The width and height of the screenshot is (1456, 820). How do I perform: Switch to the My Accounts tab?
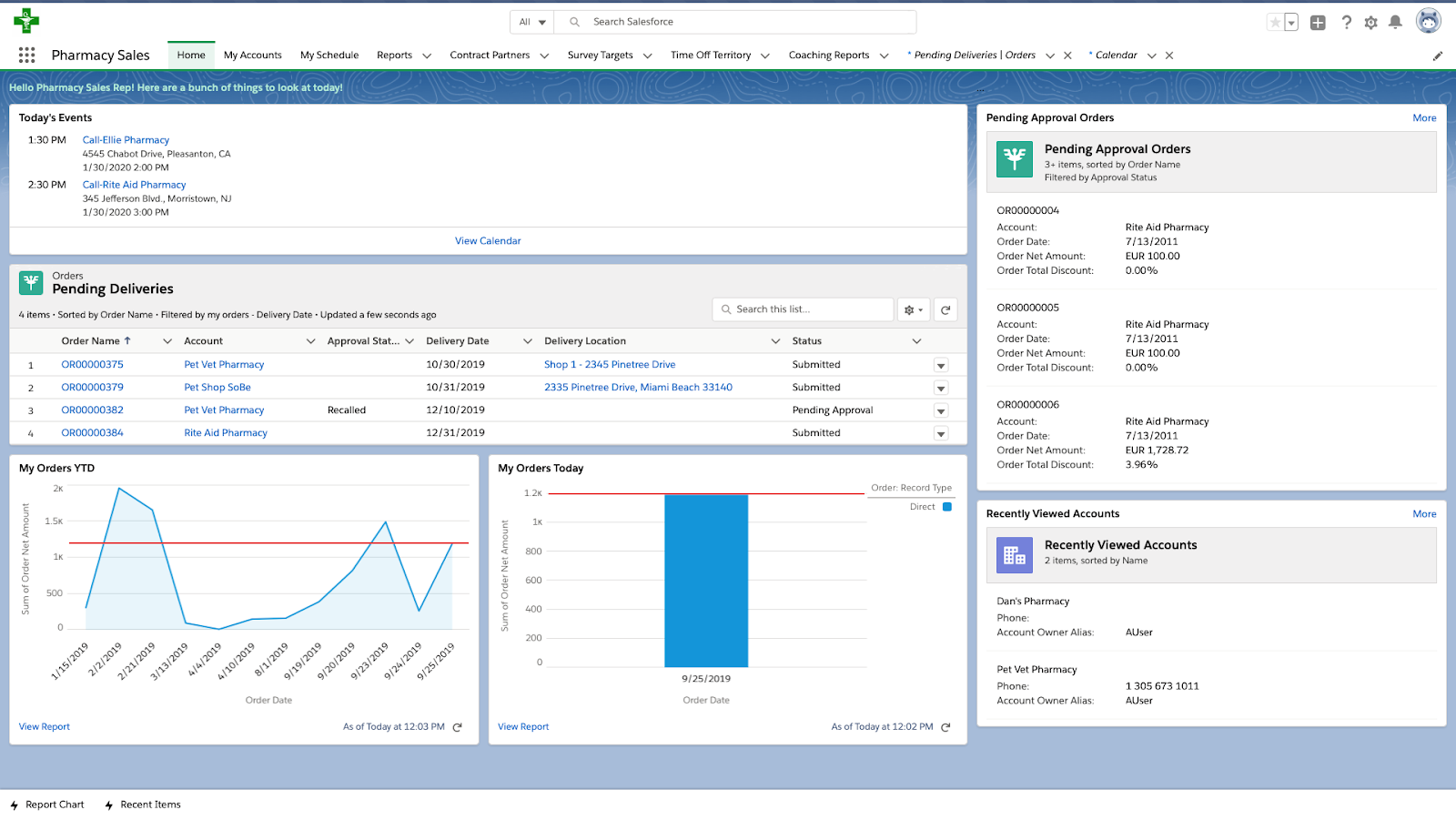click(x=252, y=56)
